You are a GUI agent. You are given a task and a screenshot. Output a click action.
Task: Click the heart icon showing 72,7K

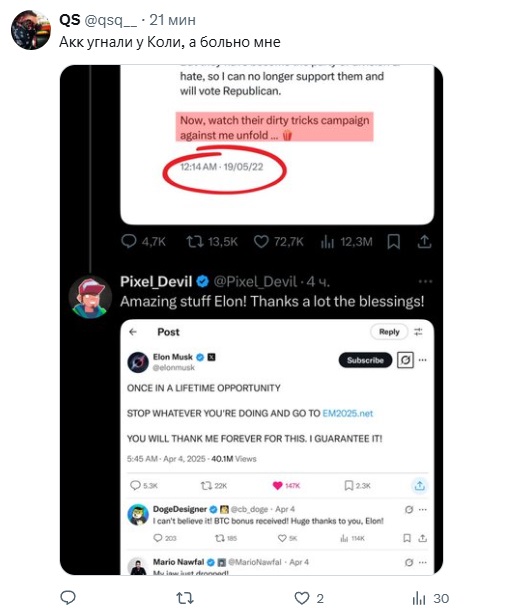[x=261, y=242]
